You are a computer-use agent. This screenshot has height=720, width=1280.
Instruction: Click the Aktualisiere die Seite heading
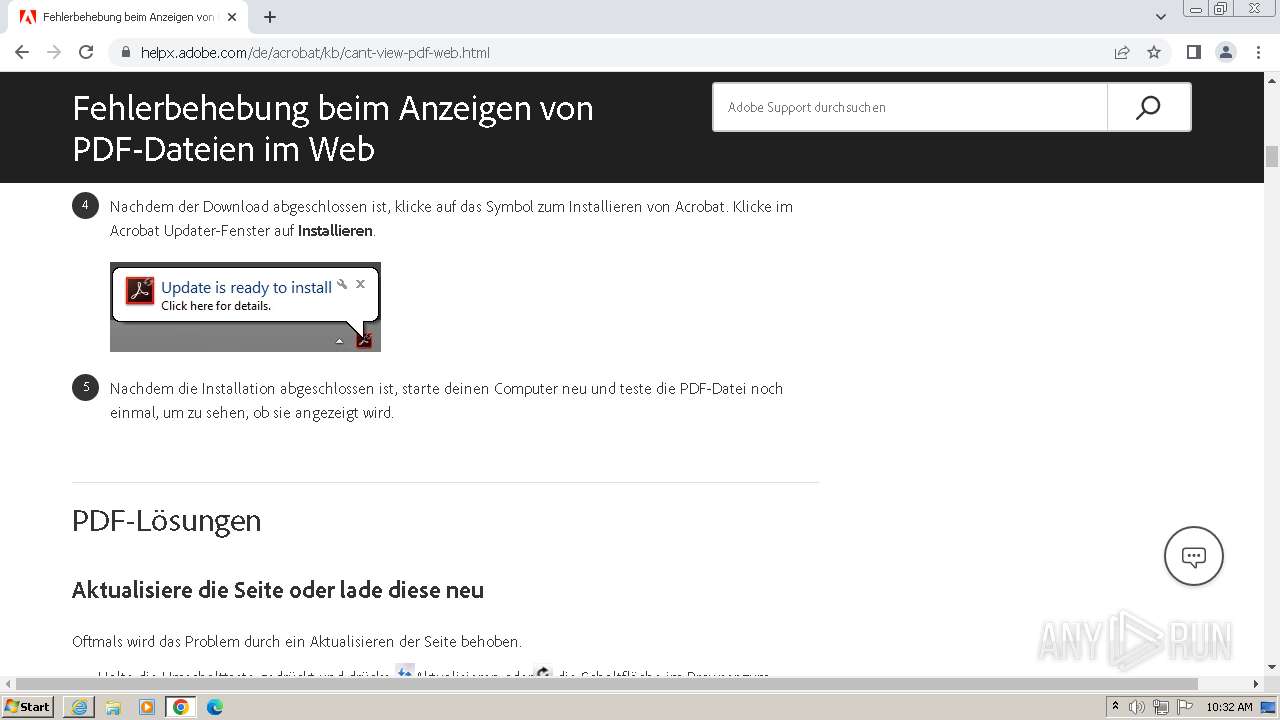pos(278,590)
